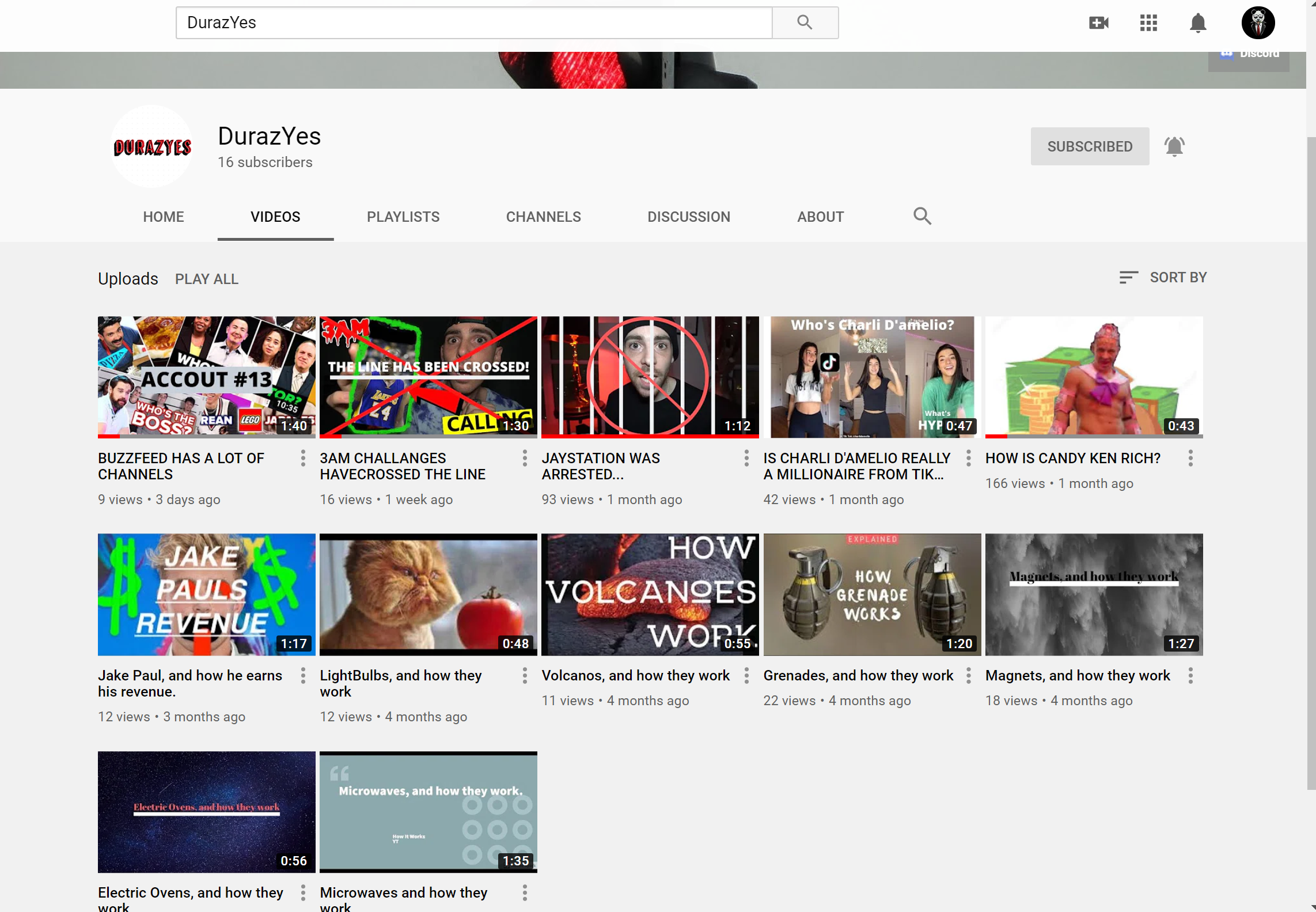
Task: Open the Microwaves teal thumbnail
Action: pyautogui.click(x=428, y=812)
